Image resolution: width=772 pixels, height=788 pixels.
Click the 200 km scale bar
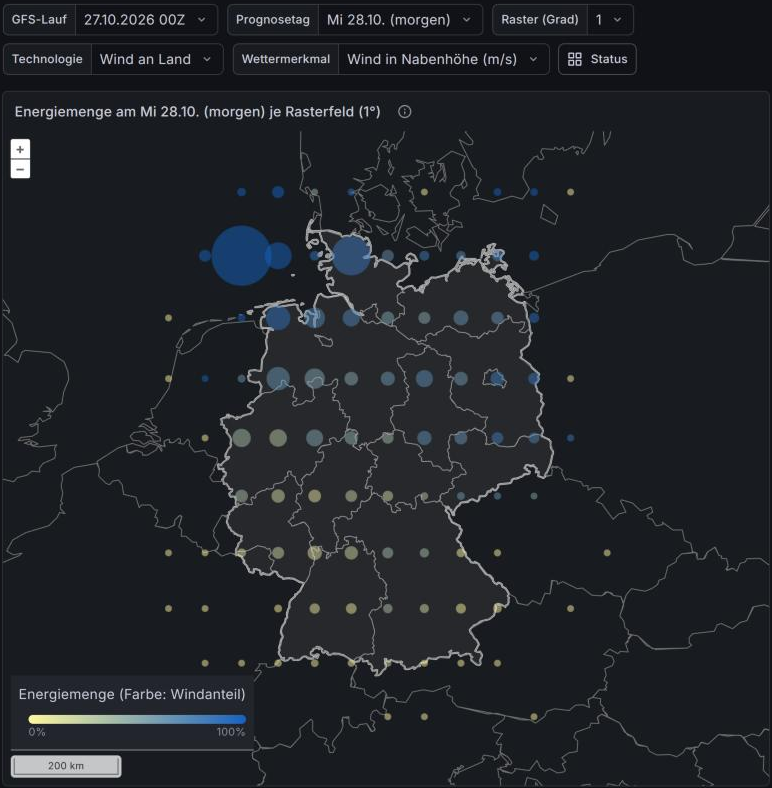point(66,766)
